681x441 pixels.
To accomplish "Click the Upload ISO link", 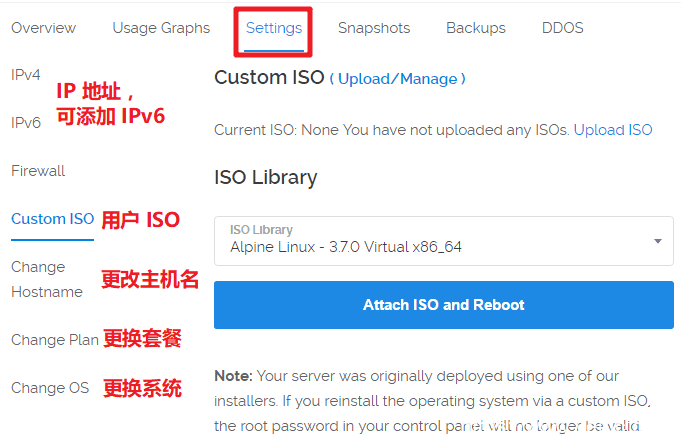I will pos(613,130).
